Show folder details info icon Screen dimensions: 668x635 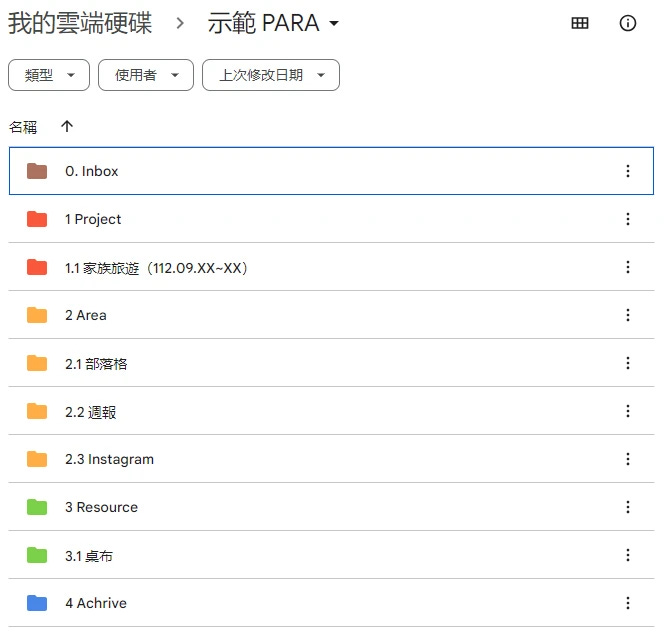[x=628, y=23]
